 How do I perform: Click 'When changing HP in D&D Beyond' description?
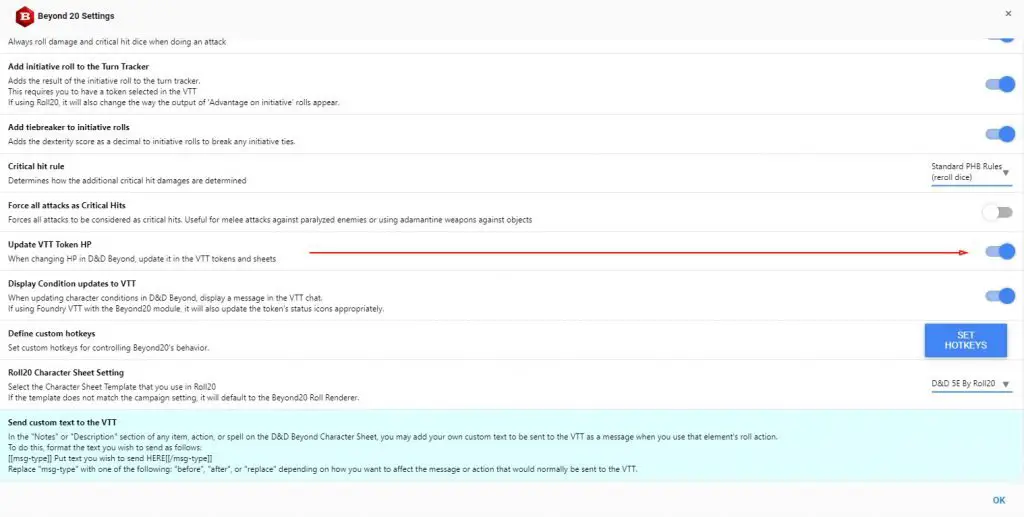142,259
